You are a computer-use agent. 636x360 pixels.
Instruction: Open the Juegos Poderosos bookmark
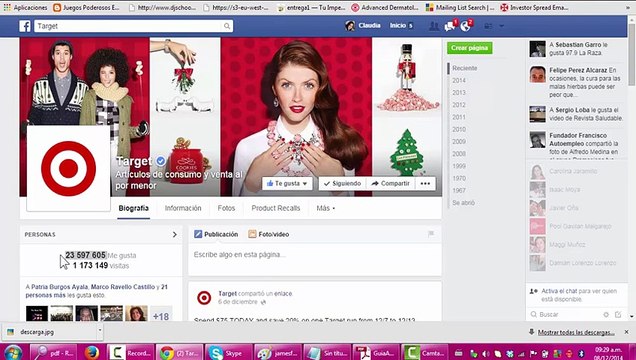(x=86, y=7)
